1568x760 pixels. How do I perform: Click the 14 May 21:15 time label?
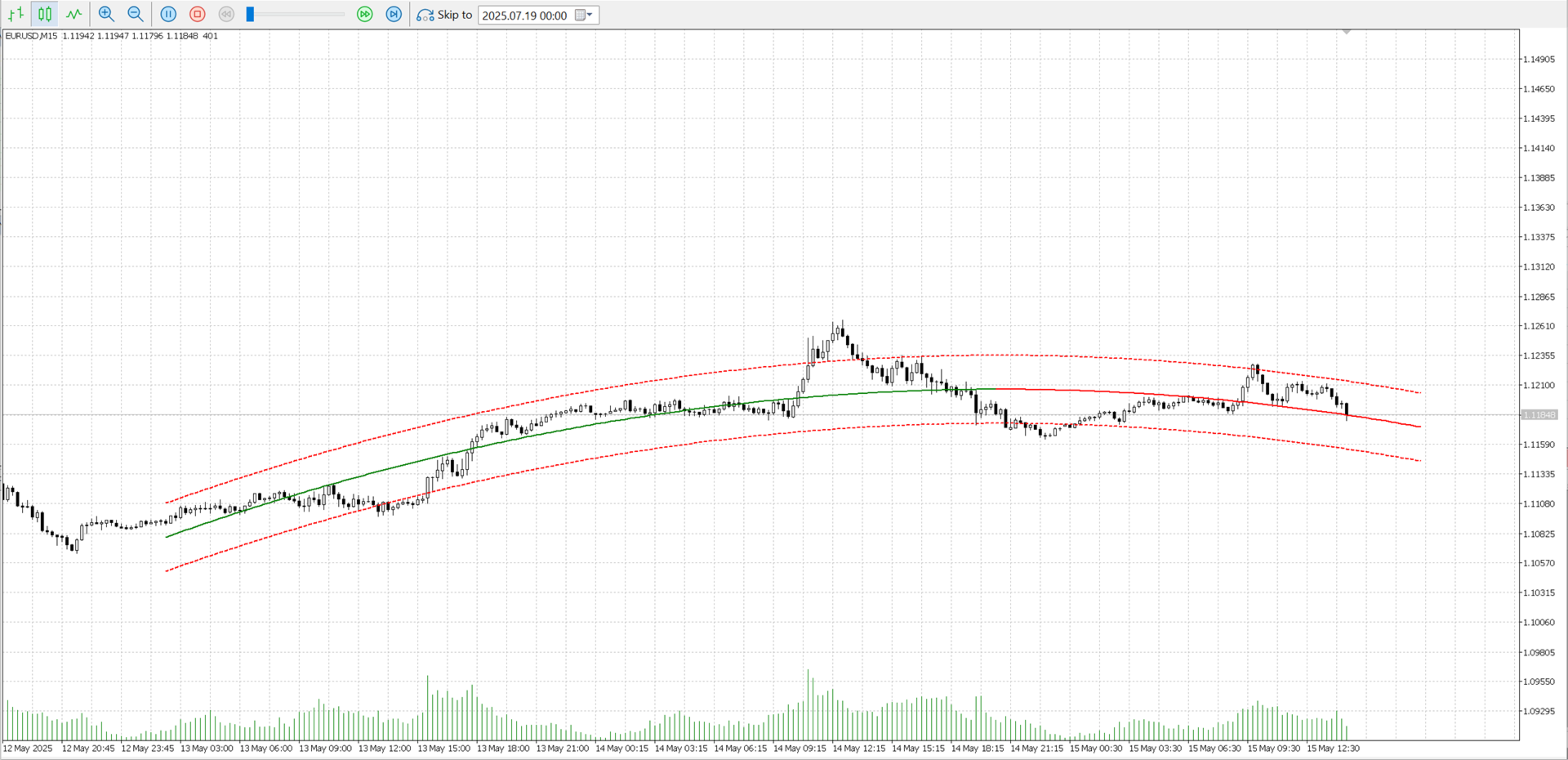coord(1036,749)
